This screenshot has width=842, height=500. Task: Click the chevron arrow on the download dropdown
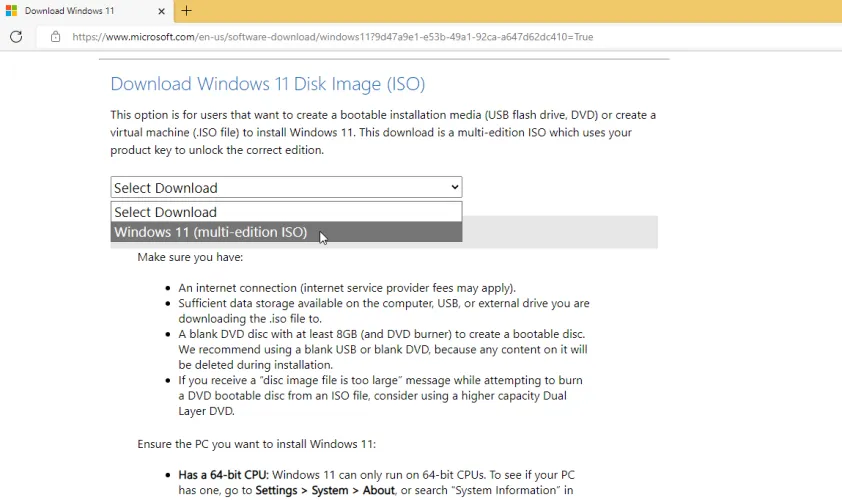pyautogui.click(x=455, y=187)
